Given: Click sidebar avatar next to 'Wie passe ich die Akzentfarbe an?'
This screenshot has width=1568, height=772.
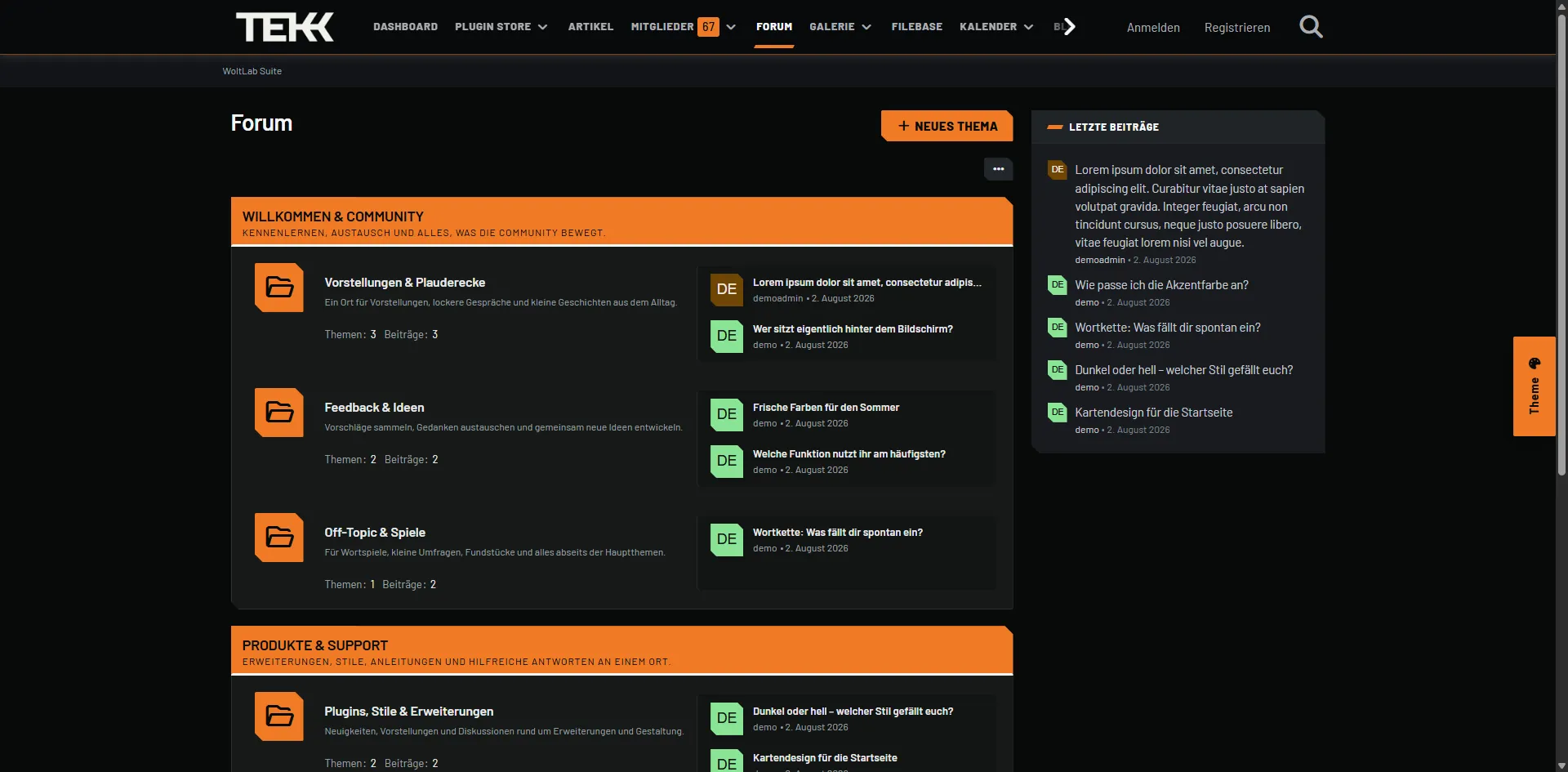Looking at the screenshot, I should point(1058,285).
